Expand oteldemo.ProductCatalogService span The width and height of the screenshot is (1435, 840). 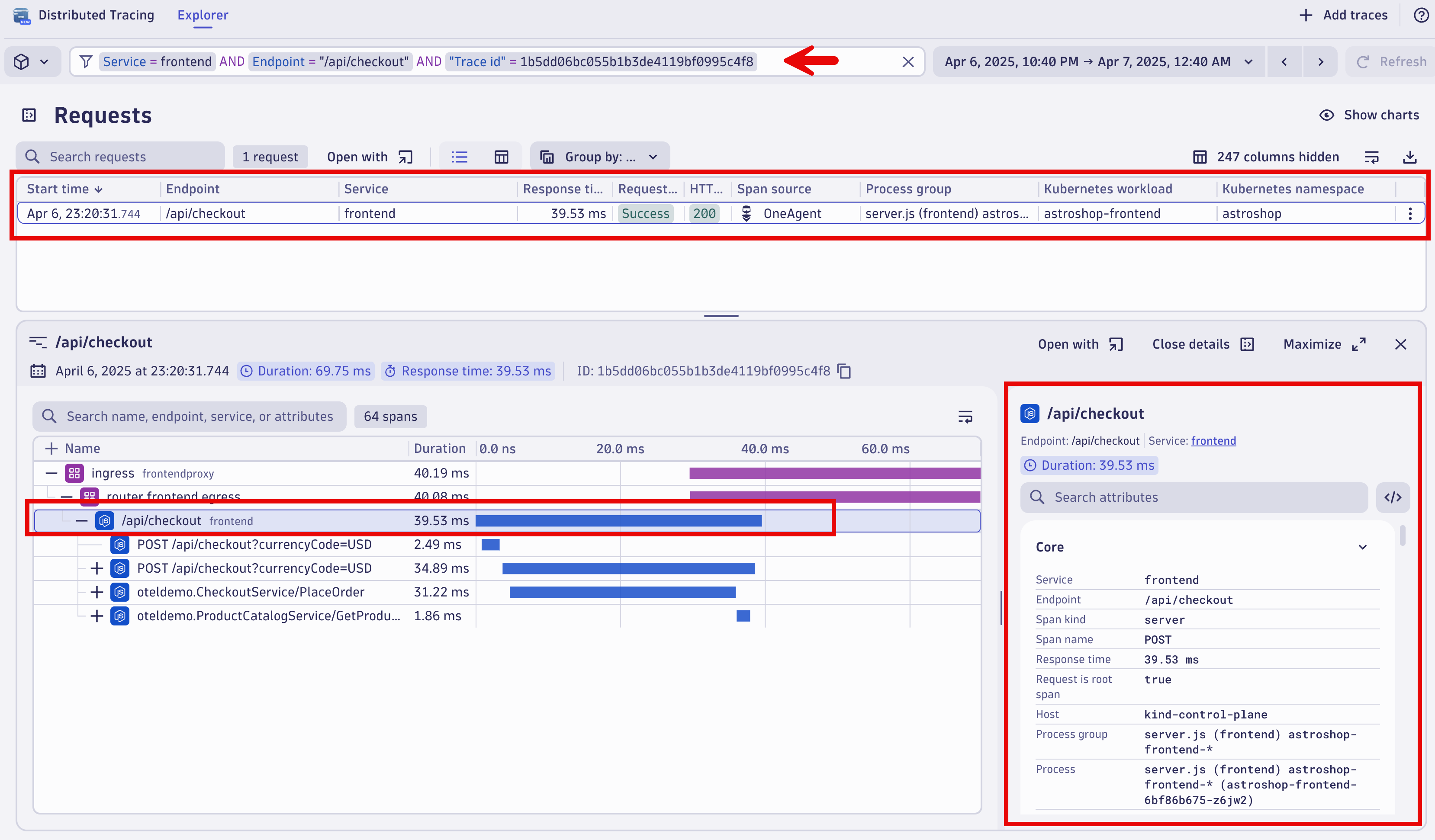[97, 616]
